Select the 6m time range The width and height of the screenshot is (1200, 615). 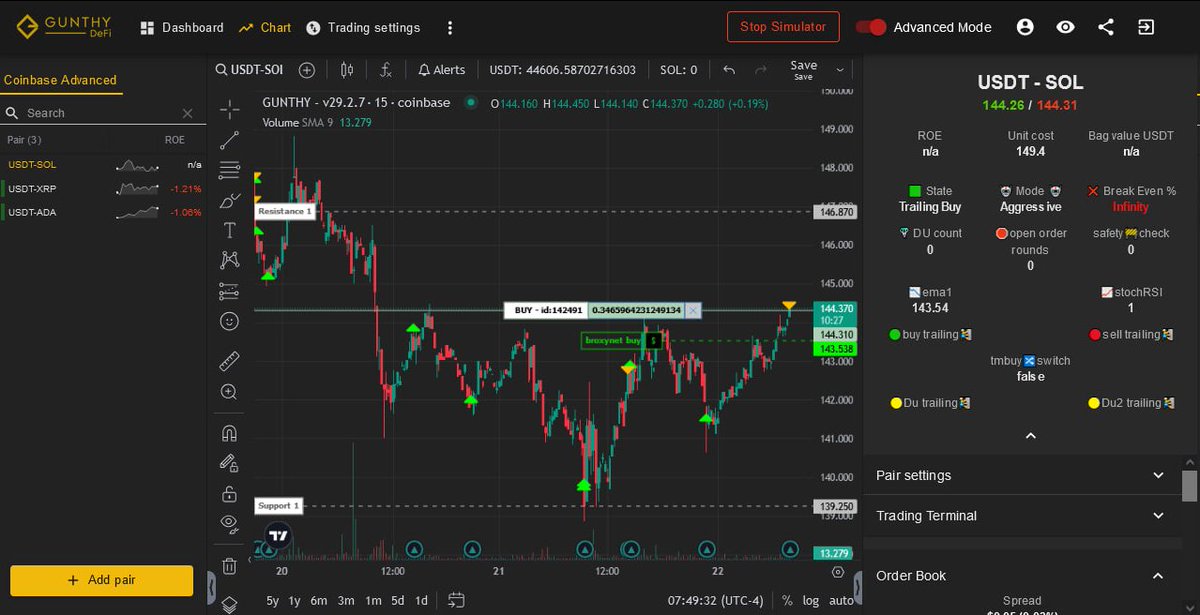tap(319, 601)
